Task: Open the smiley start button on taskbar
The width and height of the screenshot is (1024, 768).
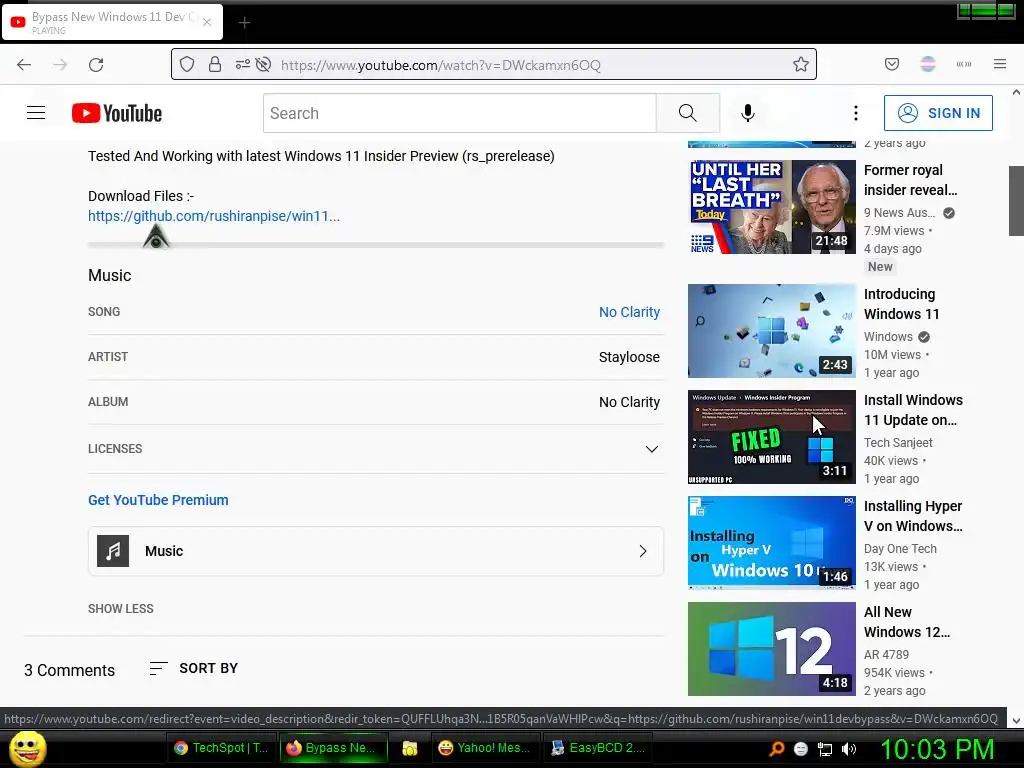Action: (x=27, y=748)
